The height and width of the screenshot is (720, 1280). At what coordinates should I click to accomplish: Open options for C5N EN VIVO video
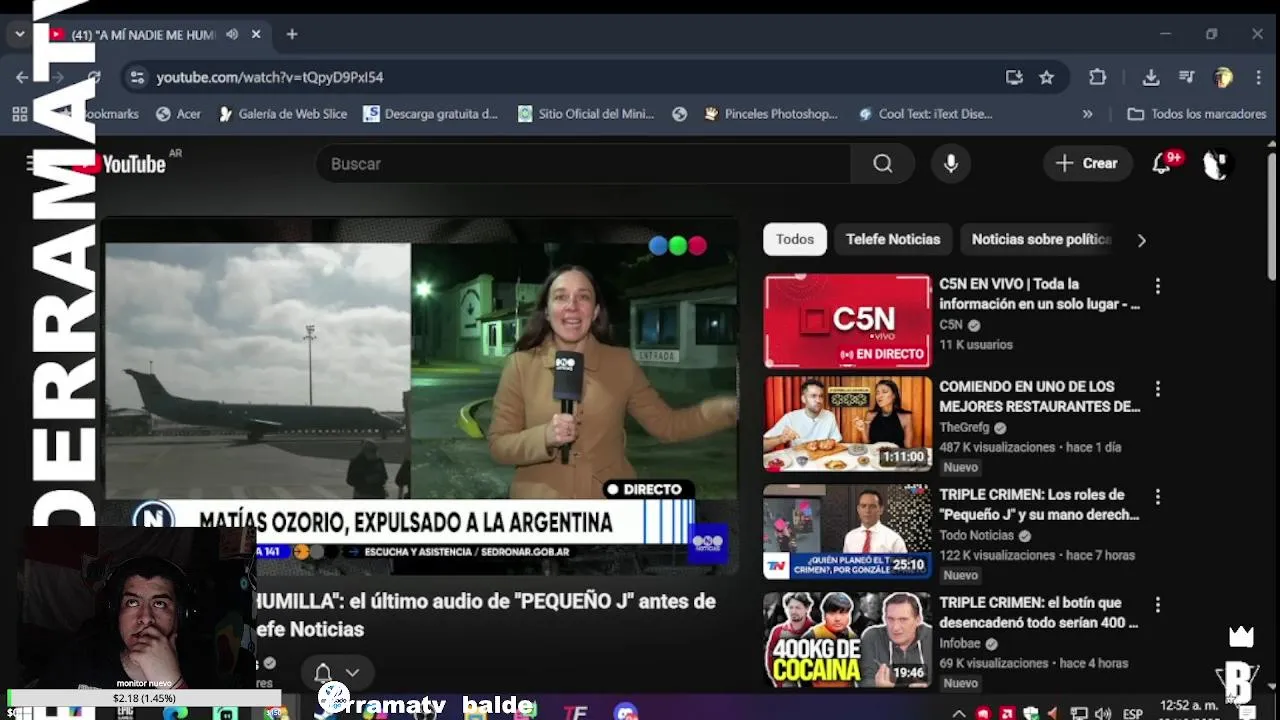pyautogui.click(x=1157, y=286)
